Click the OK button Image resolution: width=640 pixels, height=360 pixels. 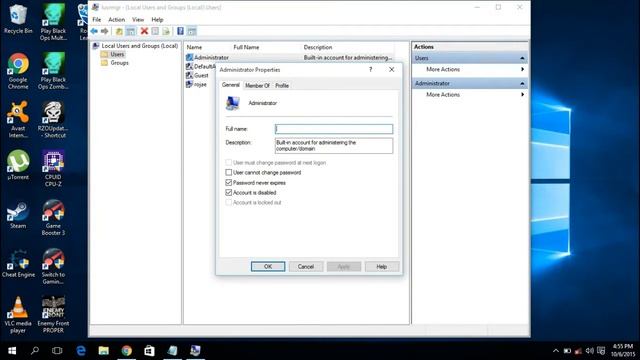point(268,267)
